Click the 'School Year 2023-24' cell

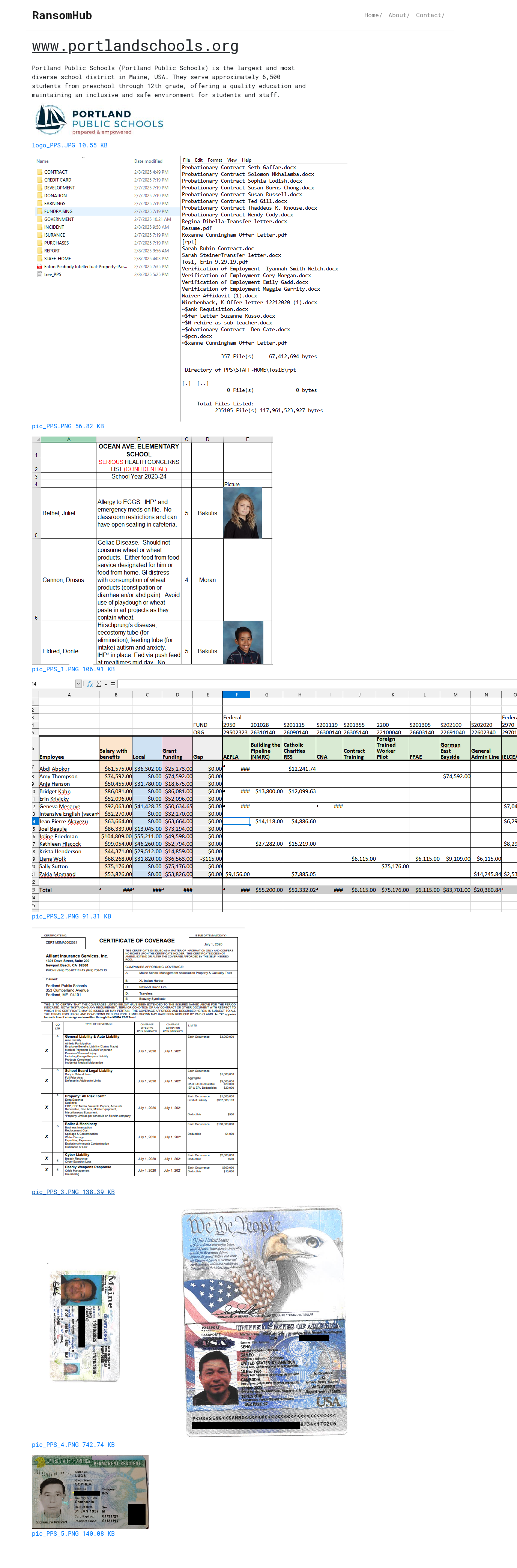[x=139, y=477]
